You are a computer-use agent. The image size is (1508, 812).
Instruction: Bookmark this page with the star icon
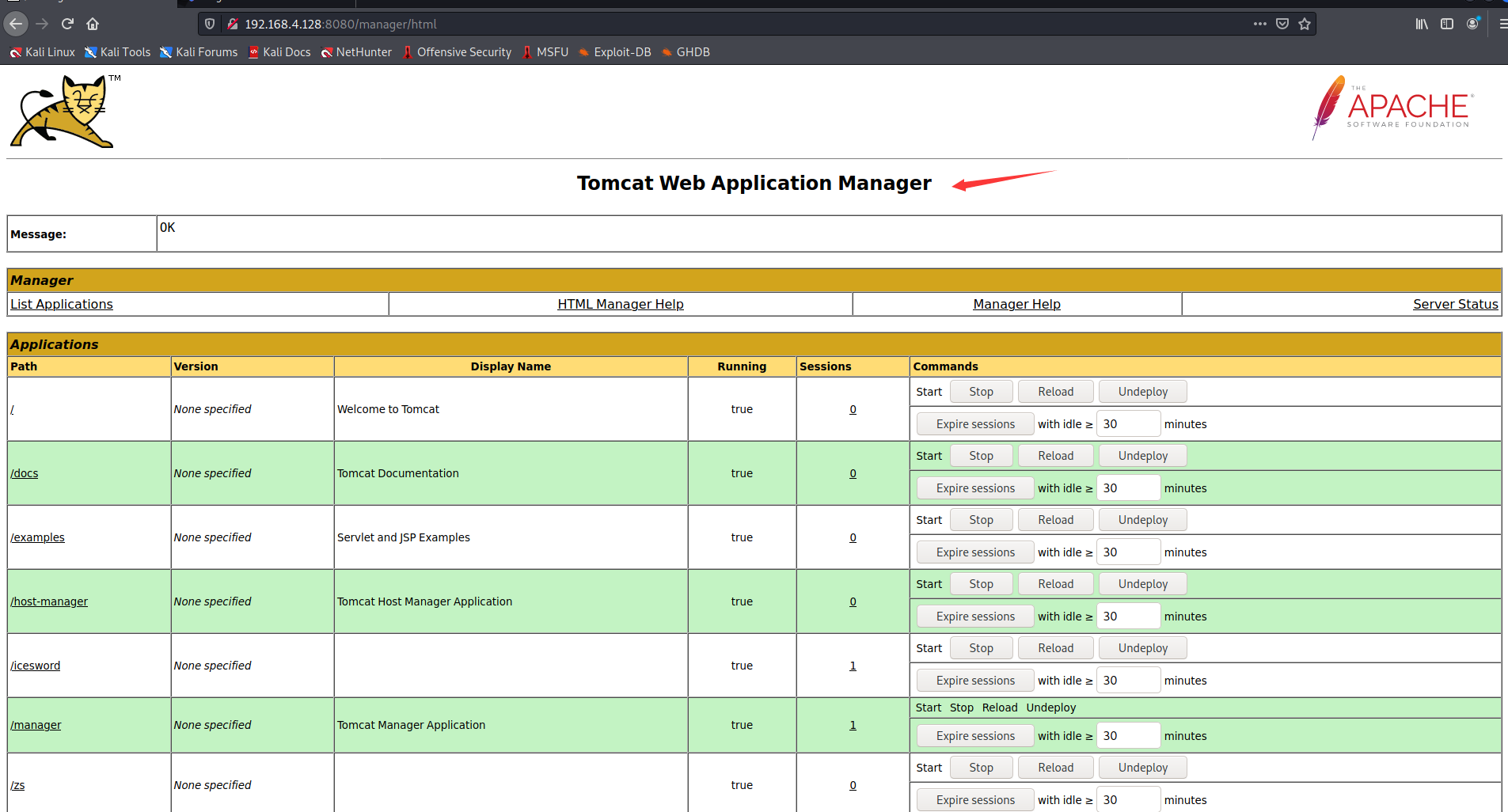[1305, 24]
